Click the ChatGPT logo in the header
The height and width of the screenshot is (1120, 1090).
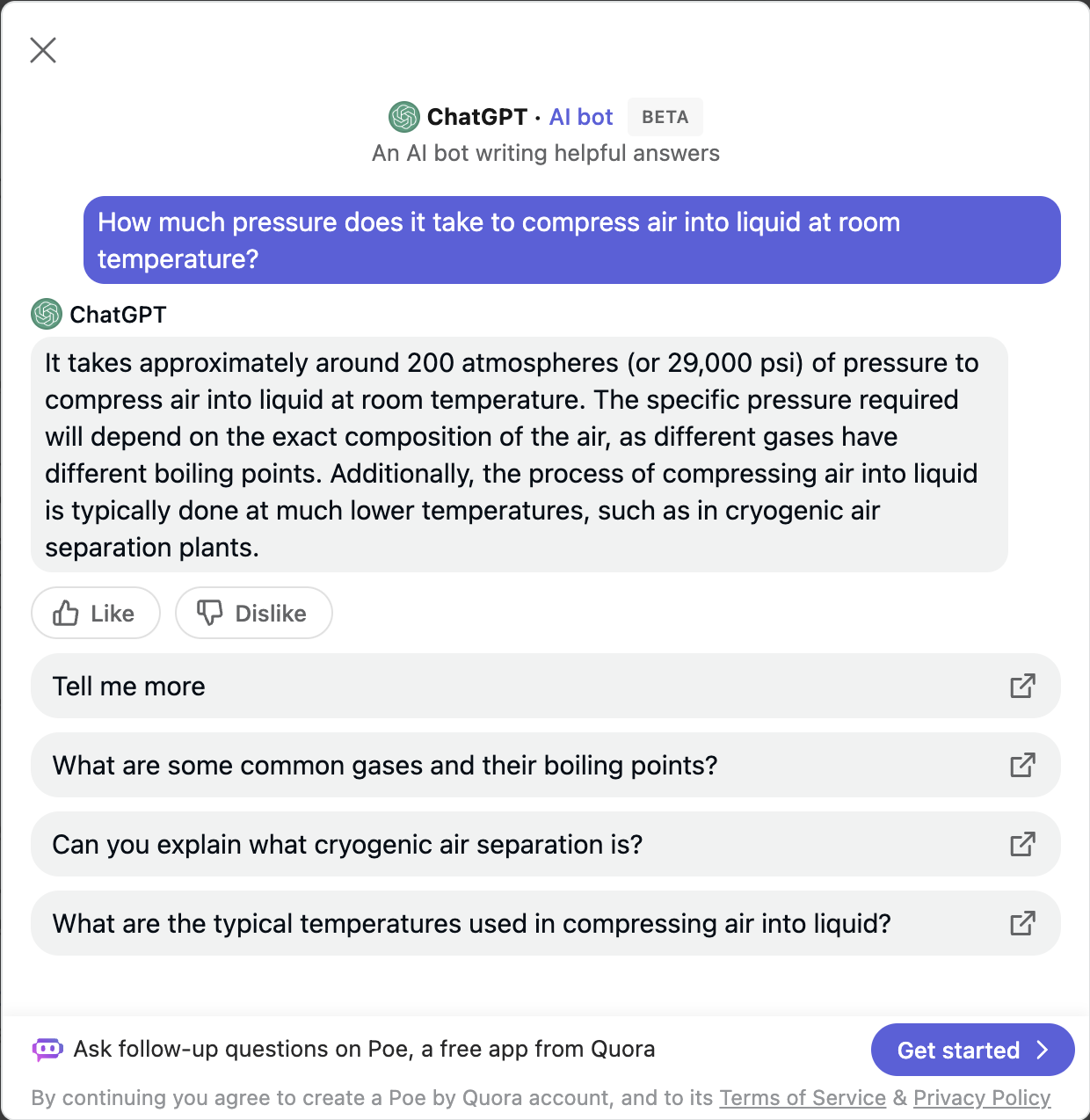click(x=404, y=117)
